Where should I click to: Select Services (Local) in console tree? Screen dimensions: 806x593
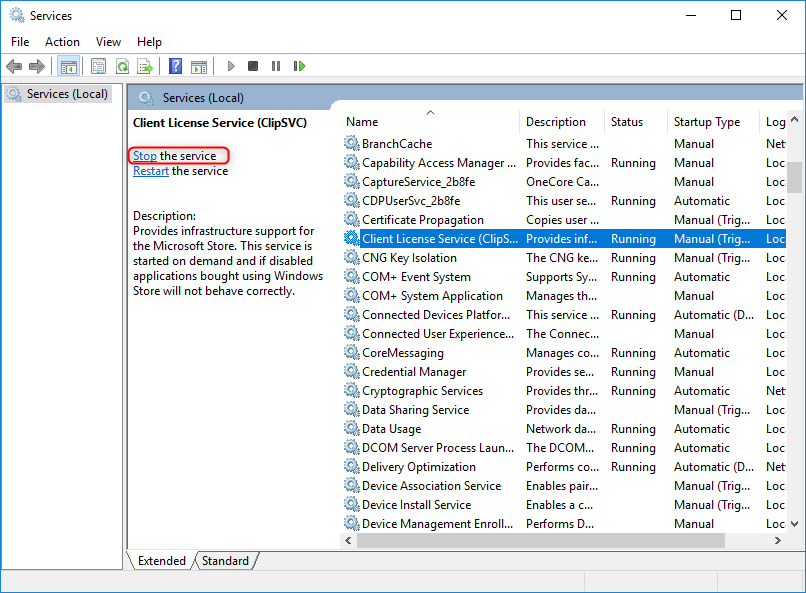[x=66, y=94]
